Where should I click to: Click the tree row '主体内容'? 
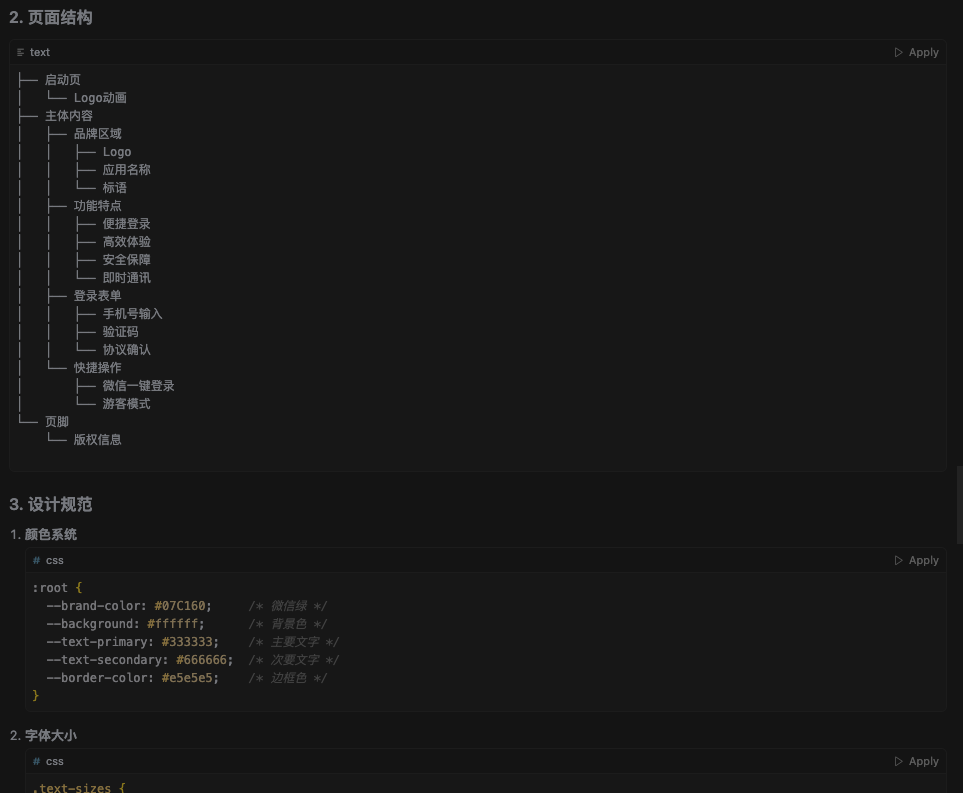69,115
